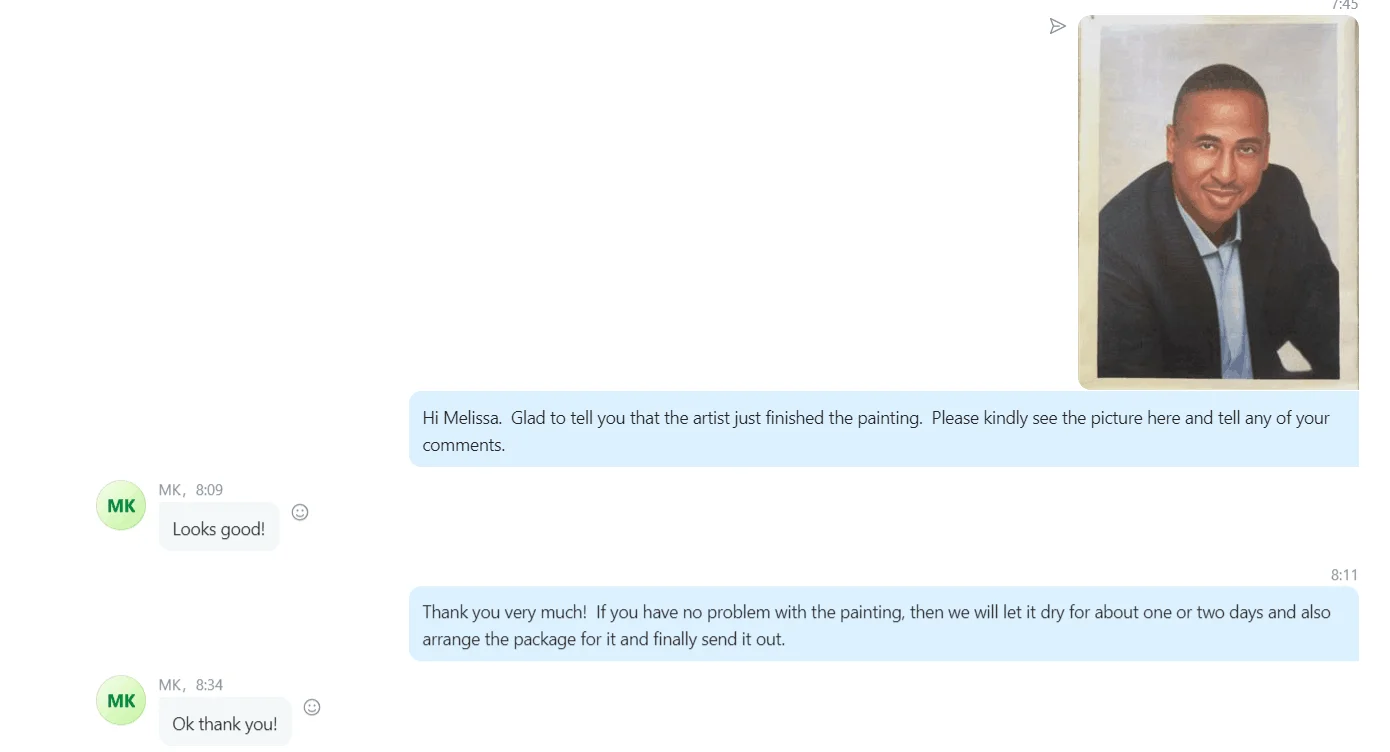Click MK's avatar beside "Looks good!"
The image size is (1390, 752).
coord(121,506)
